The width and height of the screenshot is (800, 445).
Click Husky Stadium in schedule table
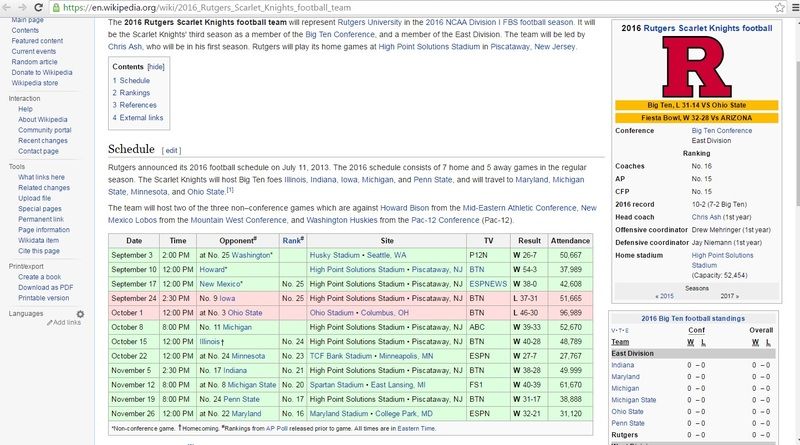pyautogui.click(x=334, y=255)
